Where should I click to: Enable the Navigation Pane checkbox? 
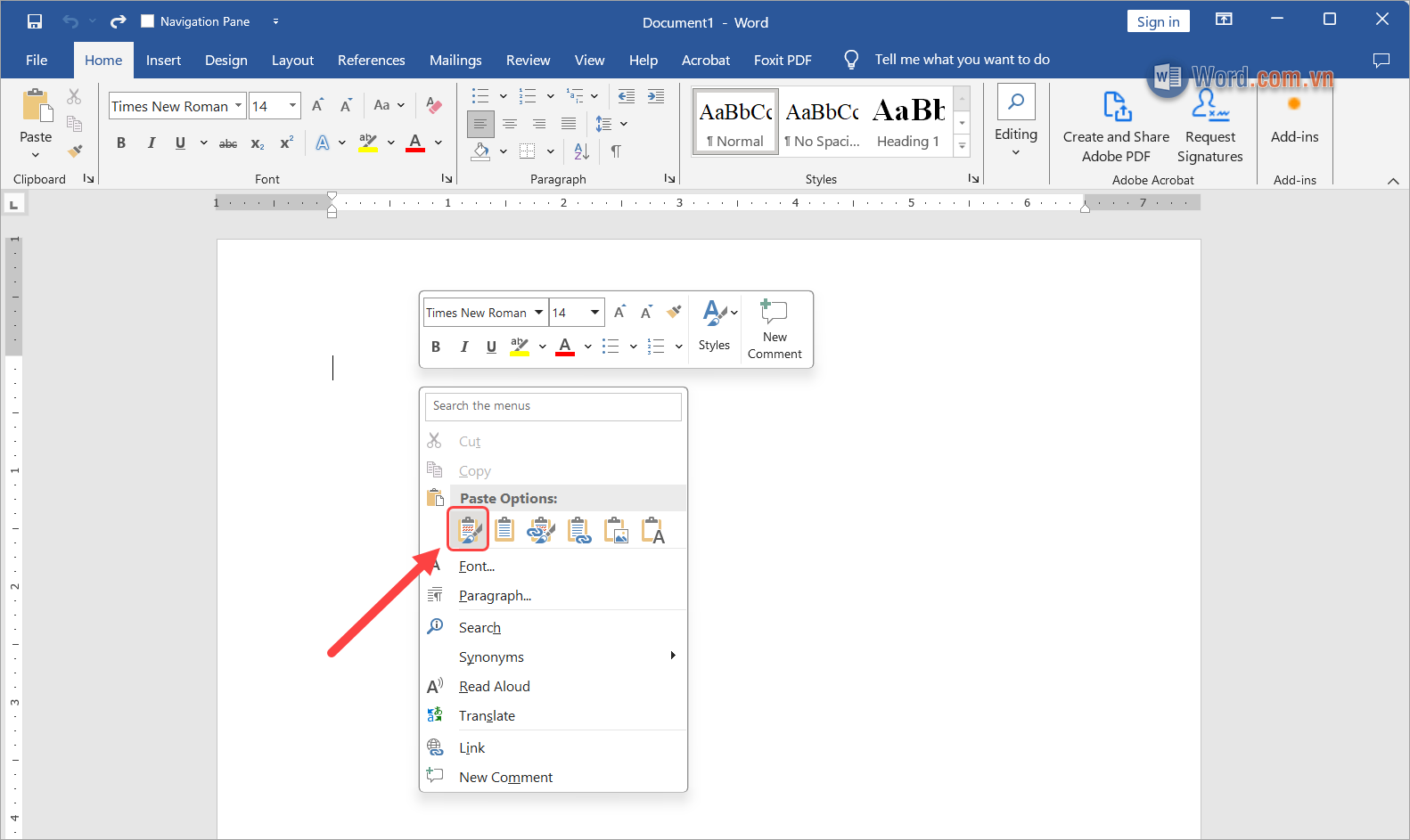[x=148, y=21]
